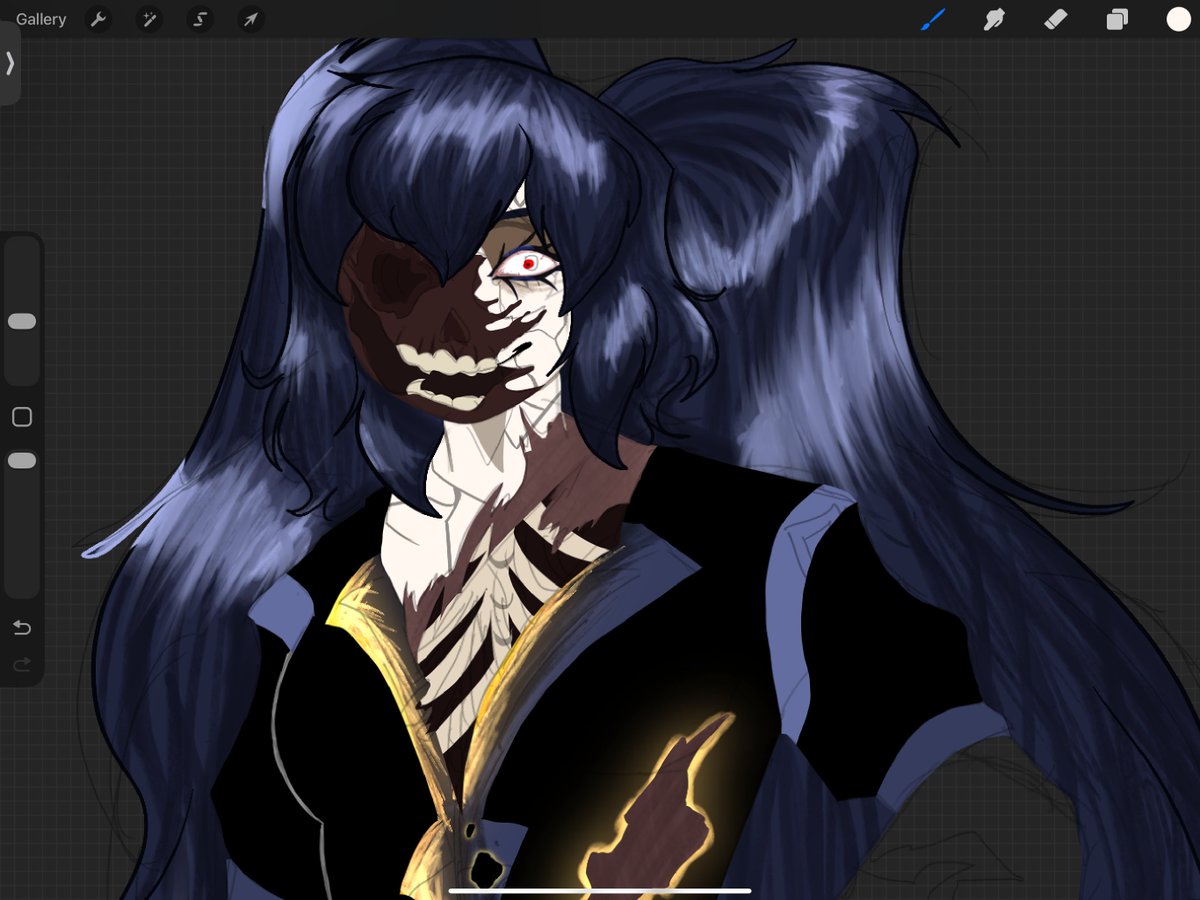Return to the Gallery
1200x900 pixels.
[x=40, y=19]
